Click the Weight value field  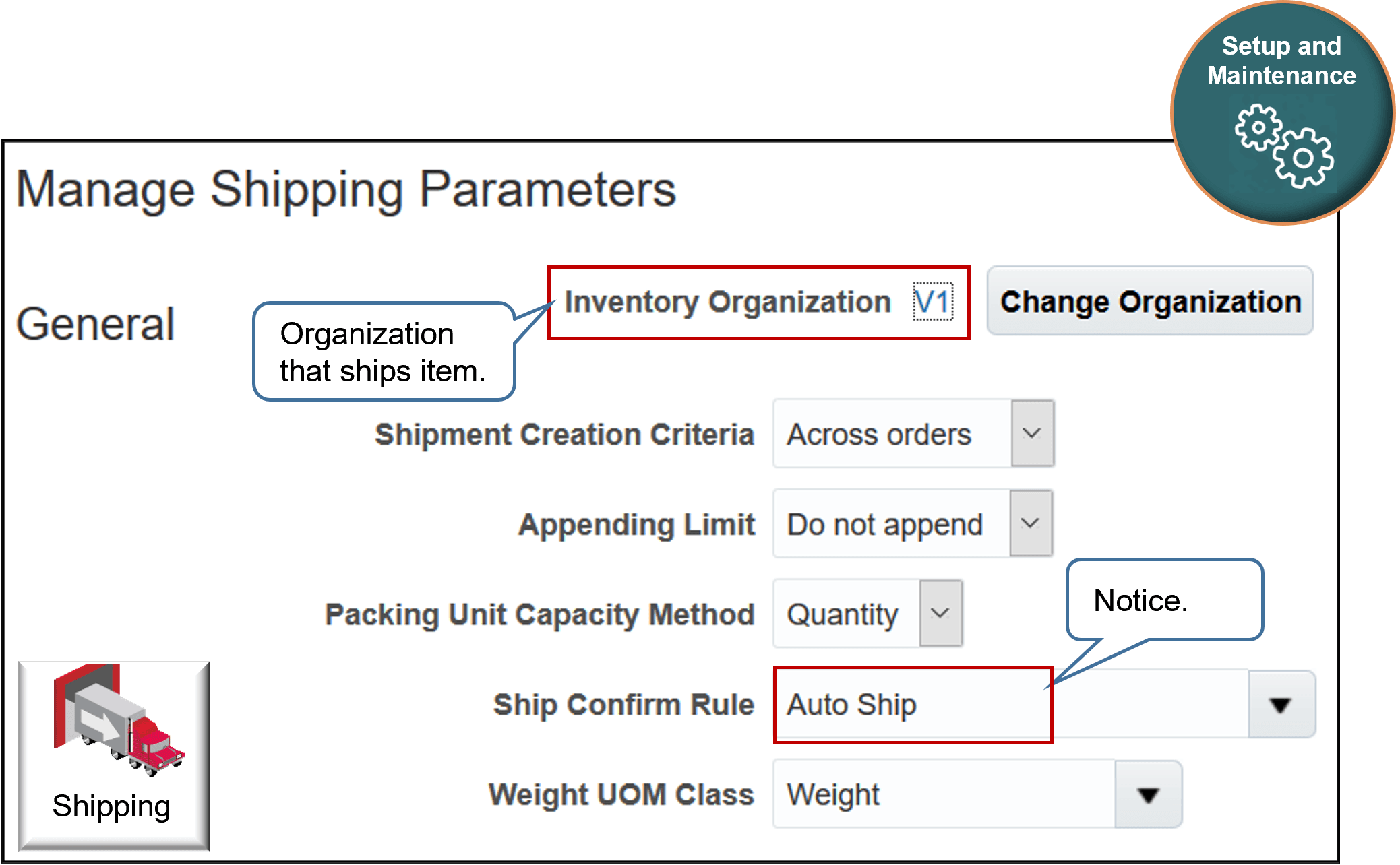(x=834, y=795)
